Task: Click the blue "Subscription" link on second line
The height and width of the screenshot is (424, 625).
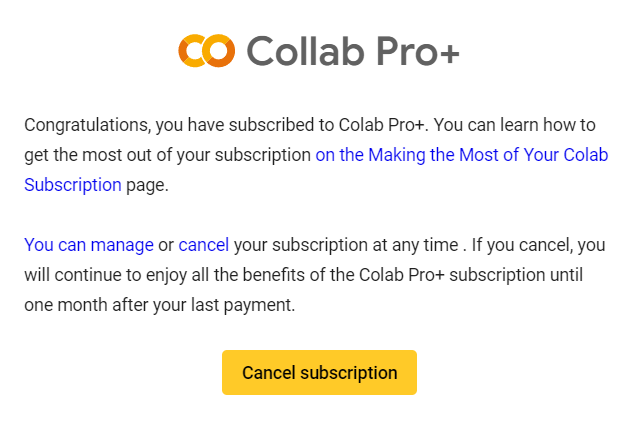Action: pos(73,184)
